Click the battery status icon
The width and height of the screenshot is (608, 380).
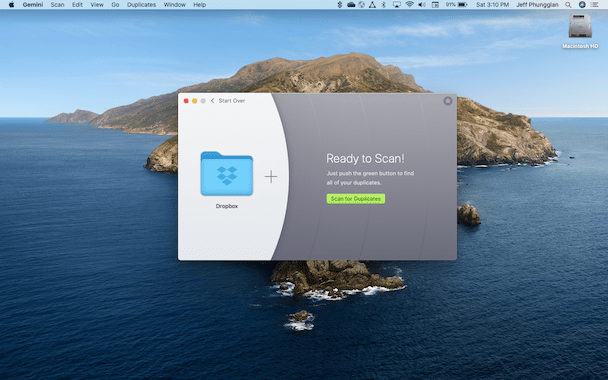coord(463,5)
